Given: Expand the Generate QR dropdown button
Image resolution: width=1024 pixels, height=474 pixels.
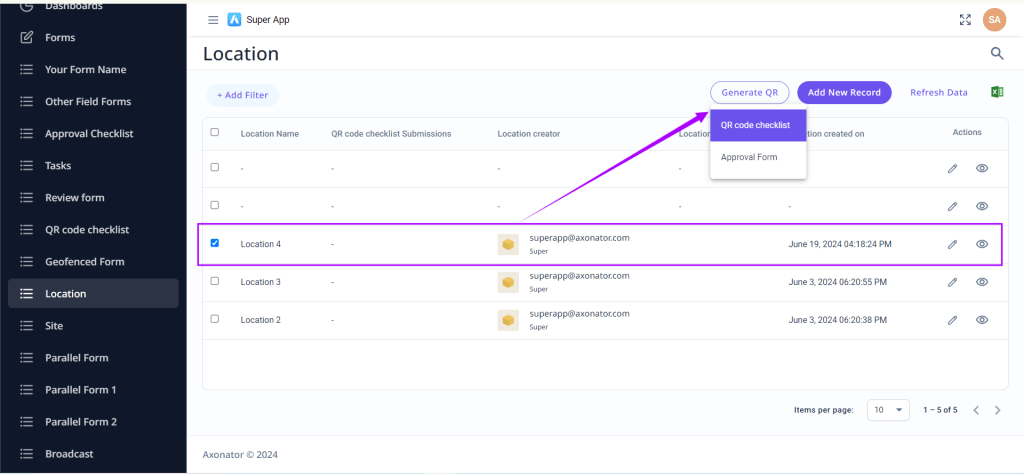Looking at the screenshot, I should [749, 92].
